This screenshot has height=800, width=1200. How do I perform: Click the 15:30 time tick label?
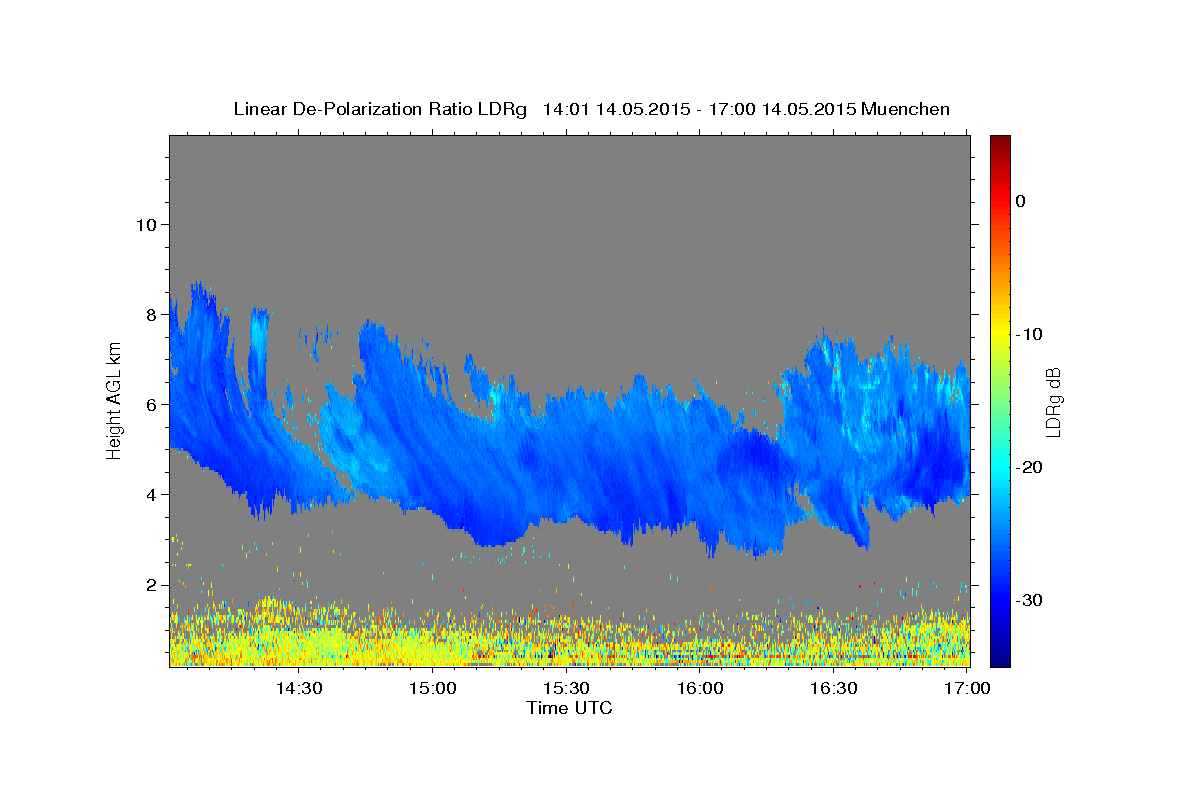point(566,688)
